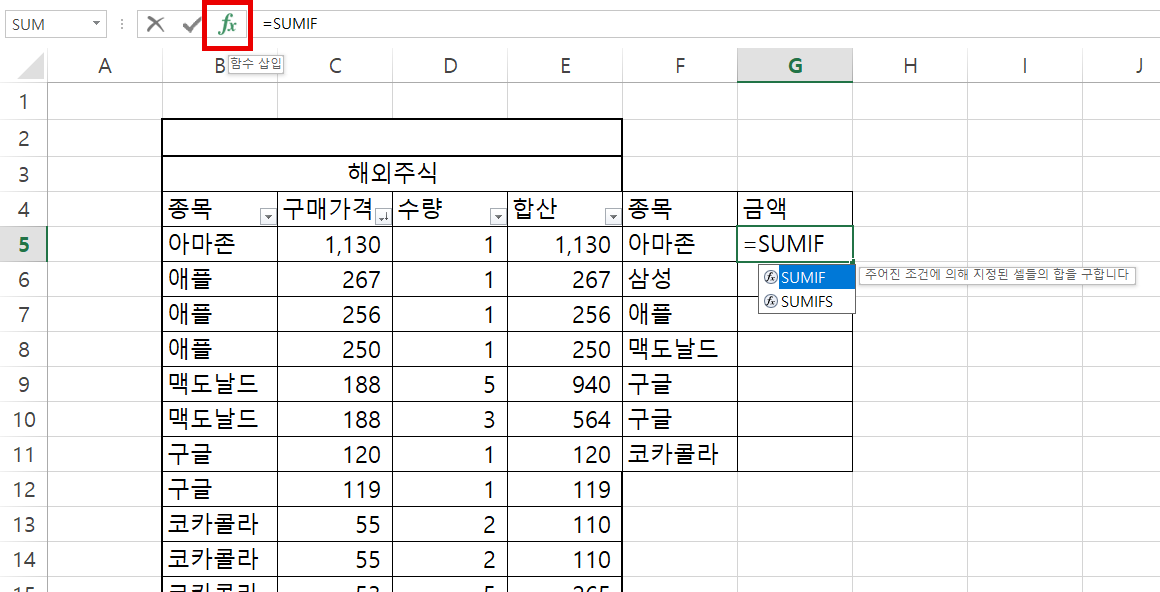The width and height of the screenshot is (1160, 592).
Task: Select column F header
Action: pyautogui.click(x=680, y=66)
